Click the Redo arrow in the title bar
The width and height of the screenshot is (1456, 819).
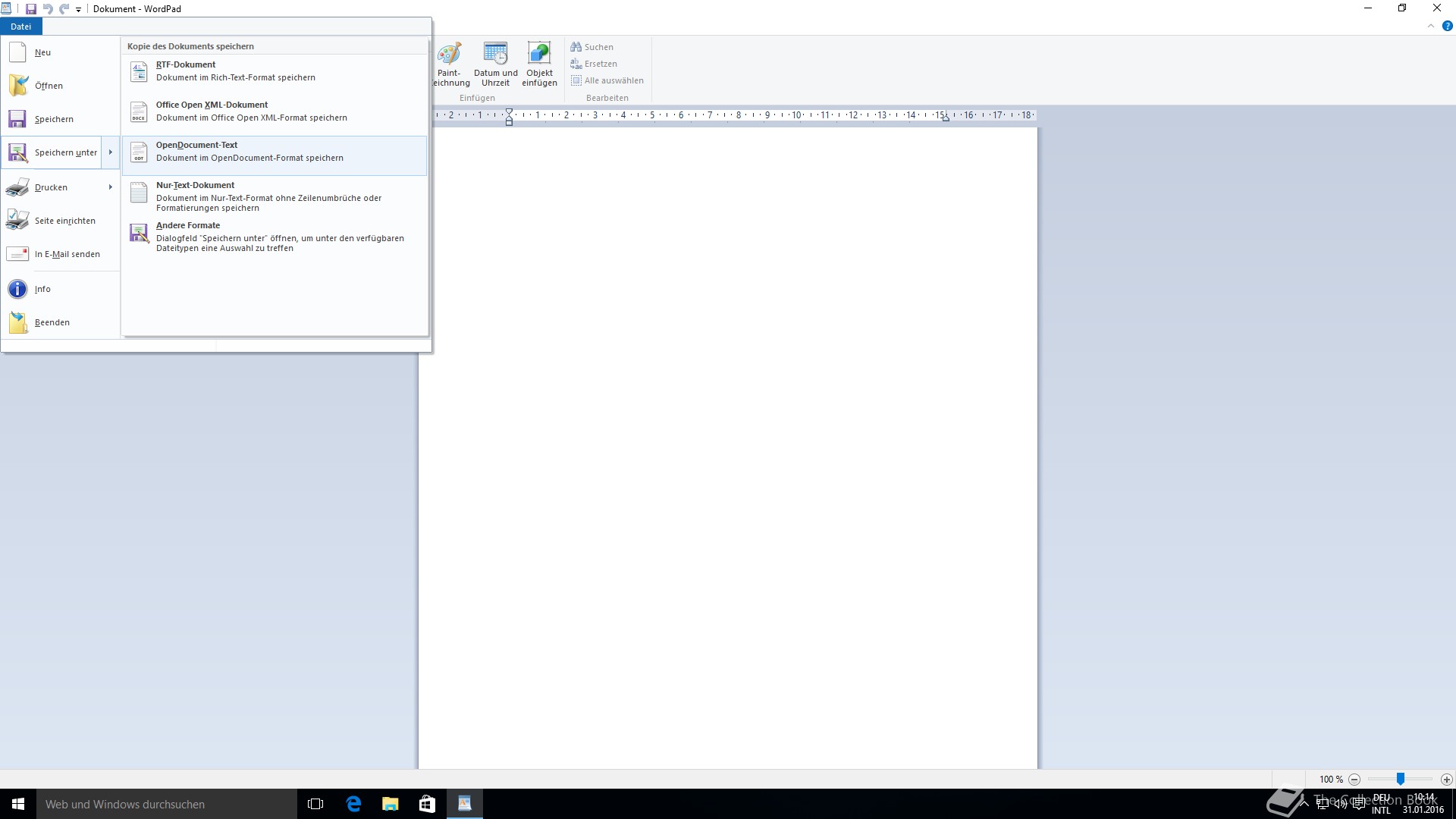[x=64, y=9]
